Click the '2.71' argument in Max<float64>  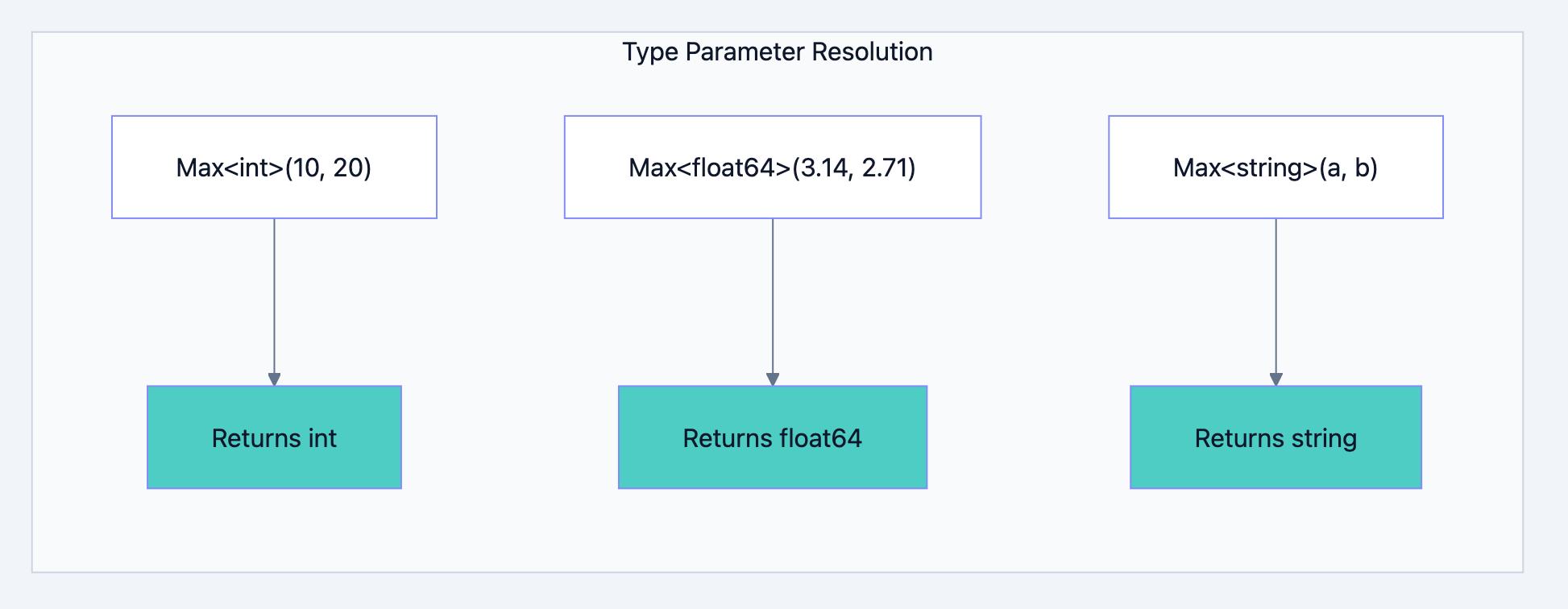[884, 168]
